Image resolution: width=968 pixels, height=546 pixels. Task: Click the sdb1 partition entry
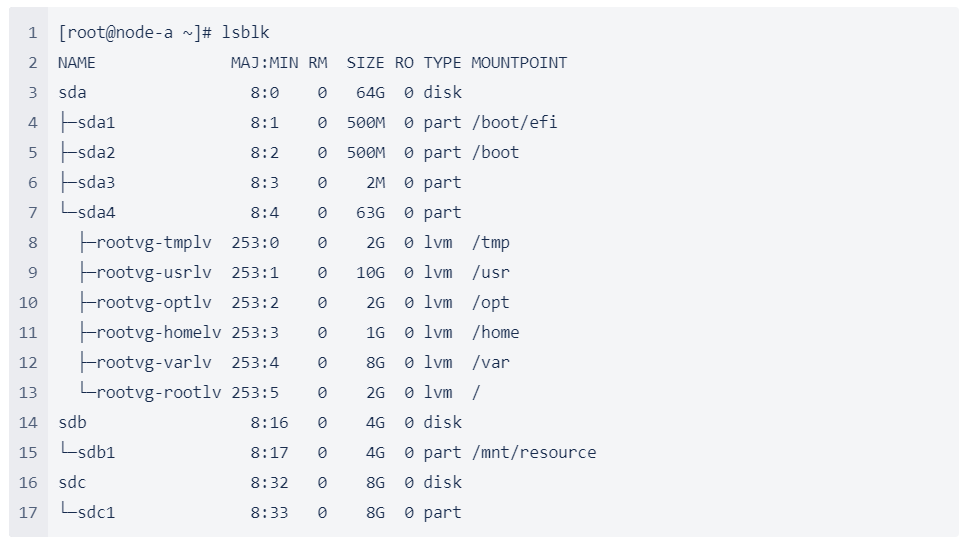pyautogui.click(x=96, y=453)
